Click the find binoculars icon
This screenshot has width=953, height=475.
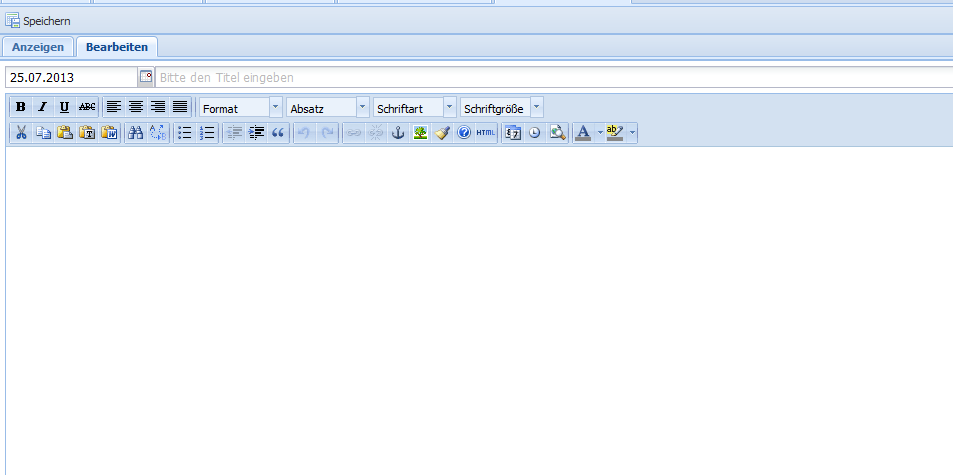(x=136, y=133)
